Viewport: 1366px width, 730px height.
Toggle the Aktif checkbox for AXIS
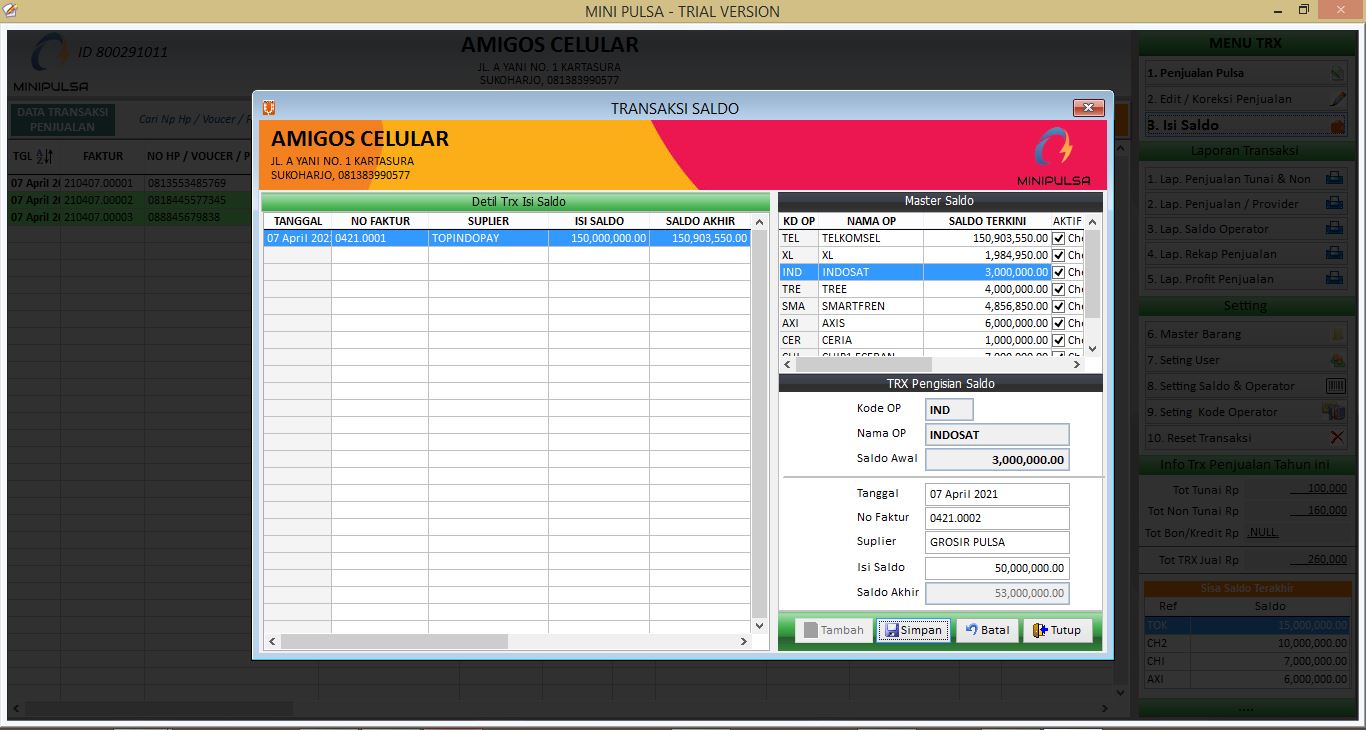pyautogui.click(x=1059, y=323)
